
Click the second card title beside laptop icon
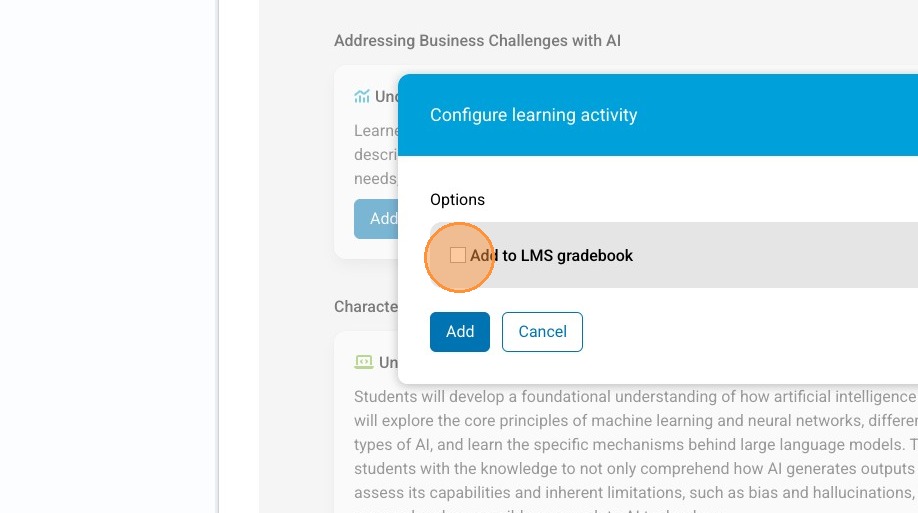(388, 362)
